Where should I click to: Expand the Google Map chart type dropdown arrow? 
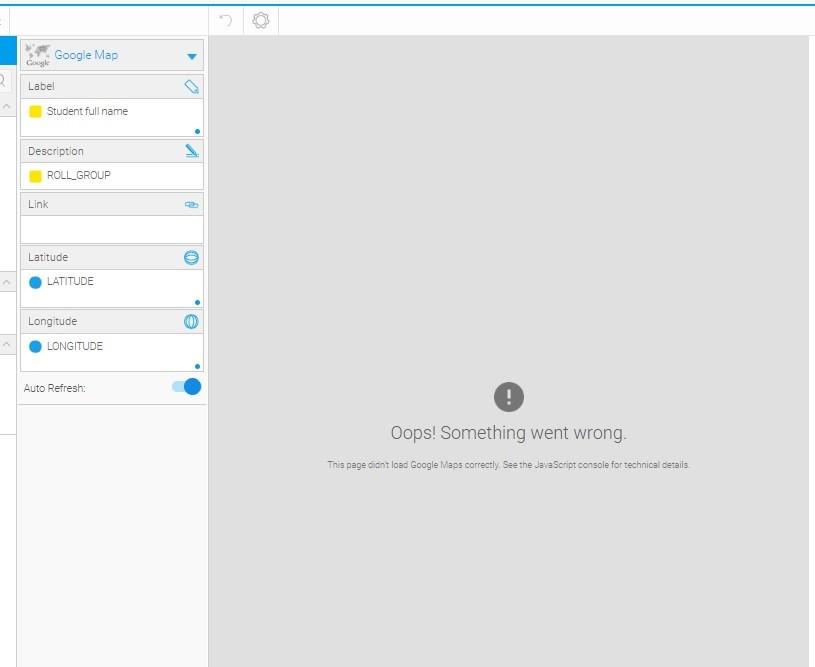(192, 56)
